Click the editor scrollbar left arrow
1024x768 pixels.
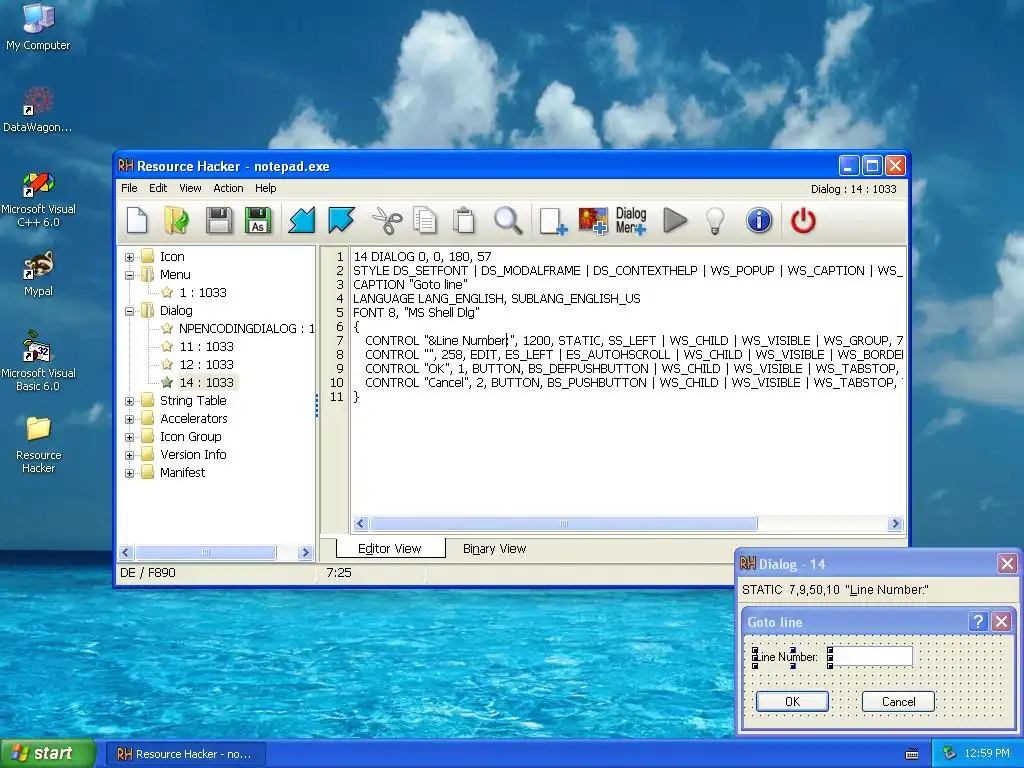(x=361, y=524)
